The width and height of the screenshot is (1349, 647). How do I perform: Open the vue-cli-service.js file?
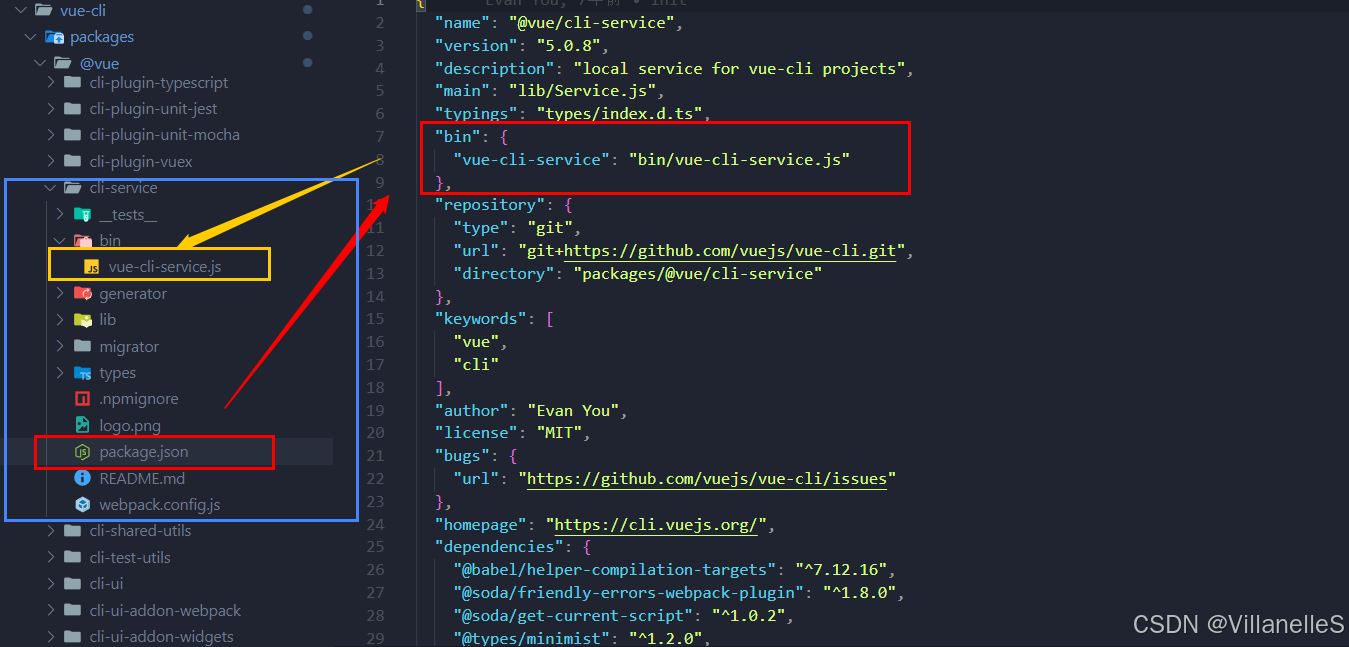coord(165,267)
